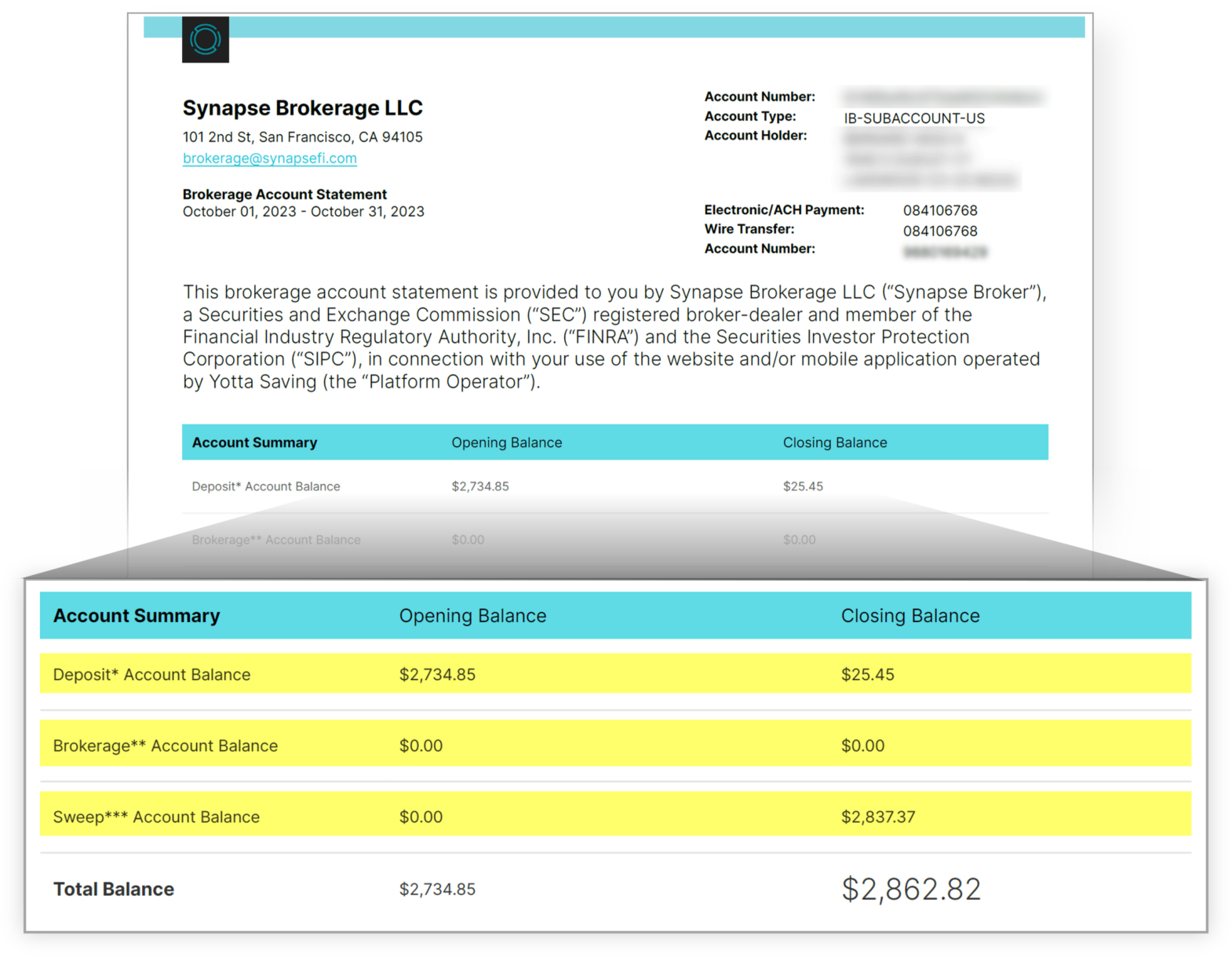Click the Account Summary header in zoomed table
The width and height of the screenshot is (1232, 957).
coord(137,616)
